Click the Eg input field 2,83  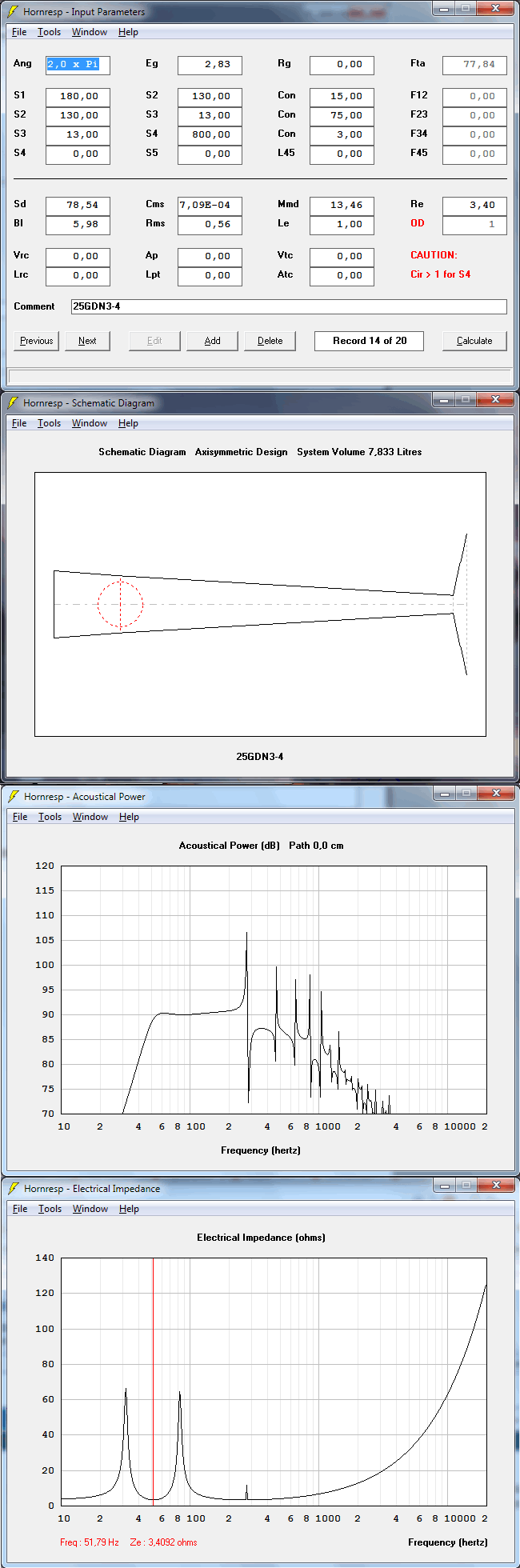coord(210,65)
